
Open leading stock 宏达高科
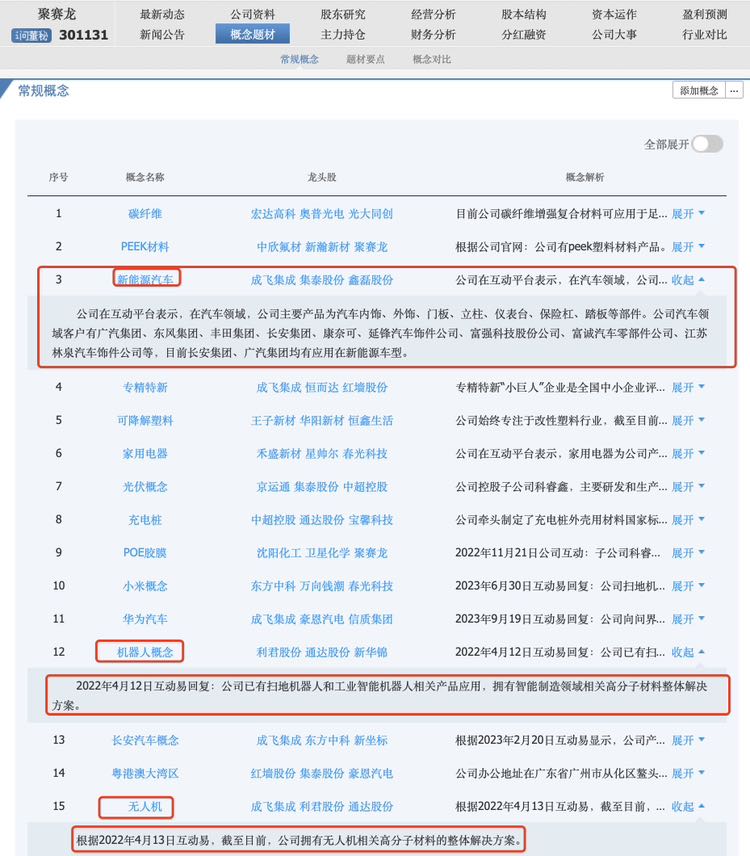pyautogui.click(x=273, y=213)
